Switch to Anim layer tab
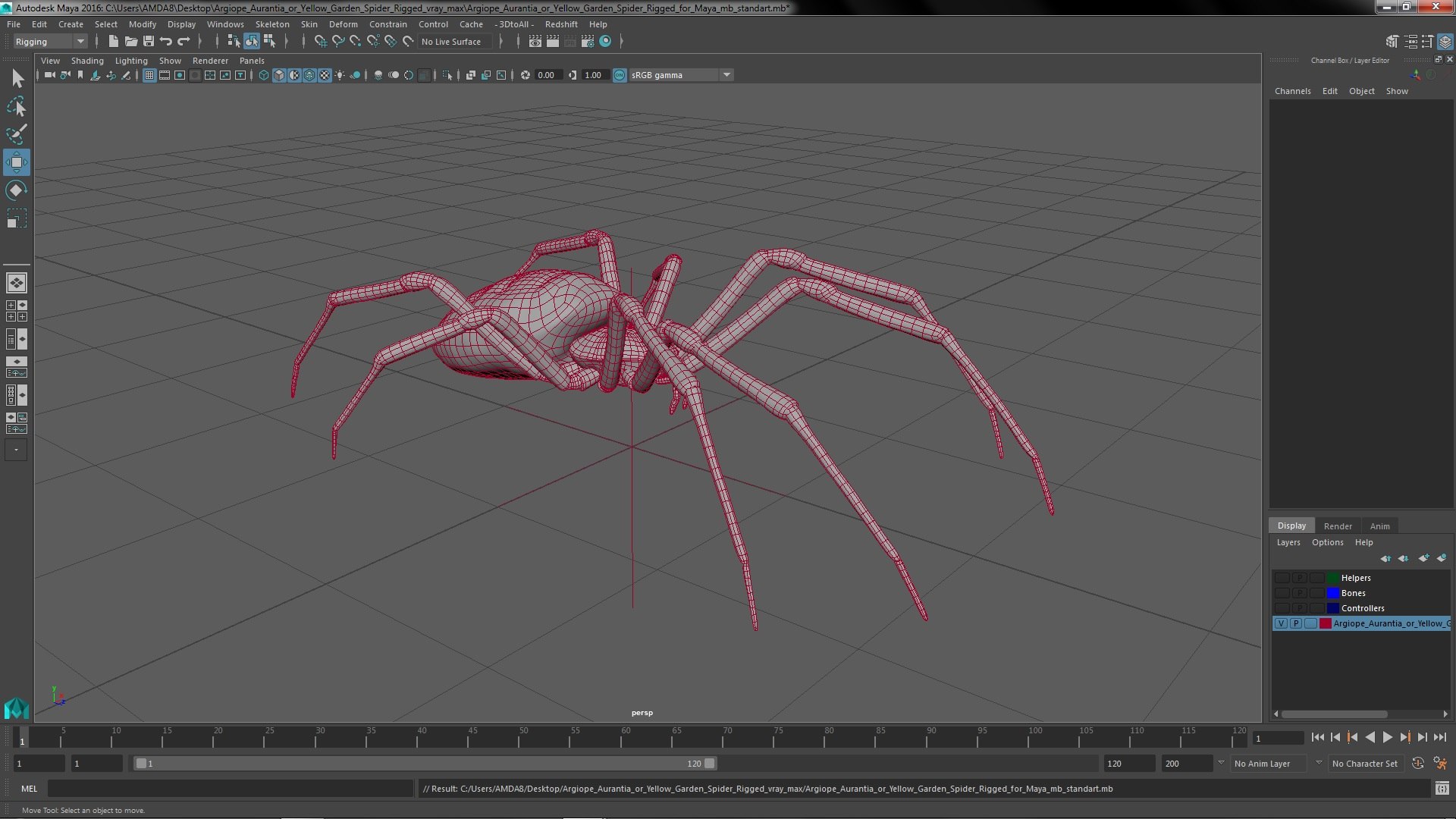Image resolution: width=1456 pixels, height=819 pixels. (x=1379, y=526)
